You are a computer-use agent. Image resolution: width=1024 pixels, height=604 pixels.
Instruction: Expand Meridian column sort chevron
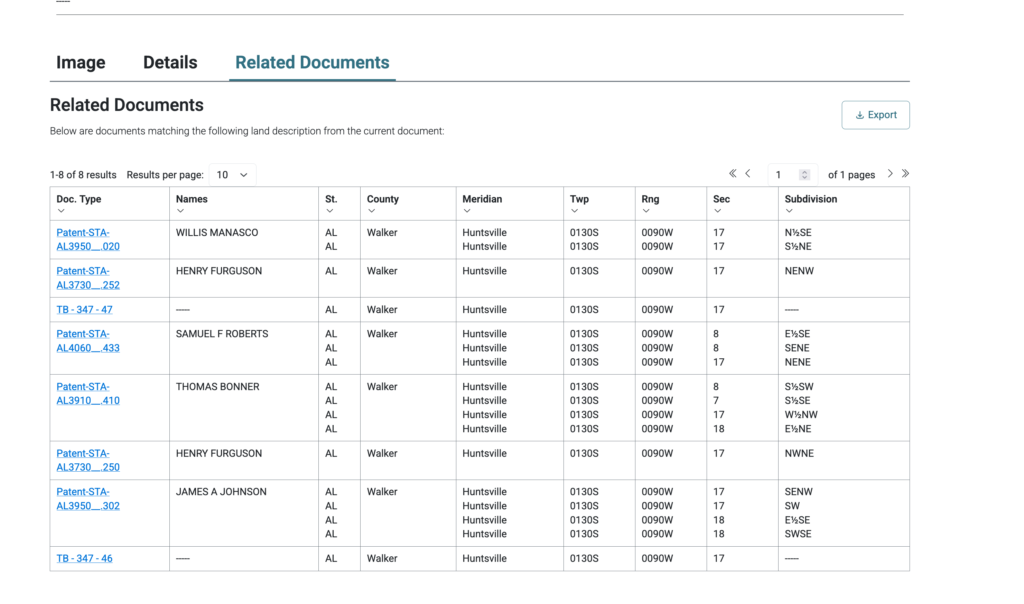click(x=466, y=211)
